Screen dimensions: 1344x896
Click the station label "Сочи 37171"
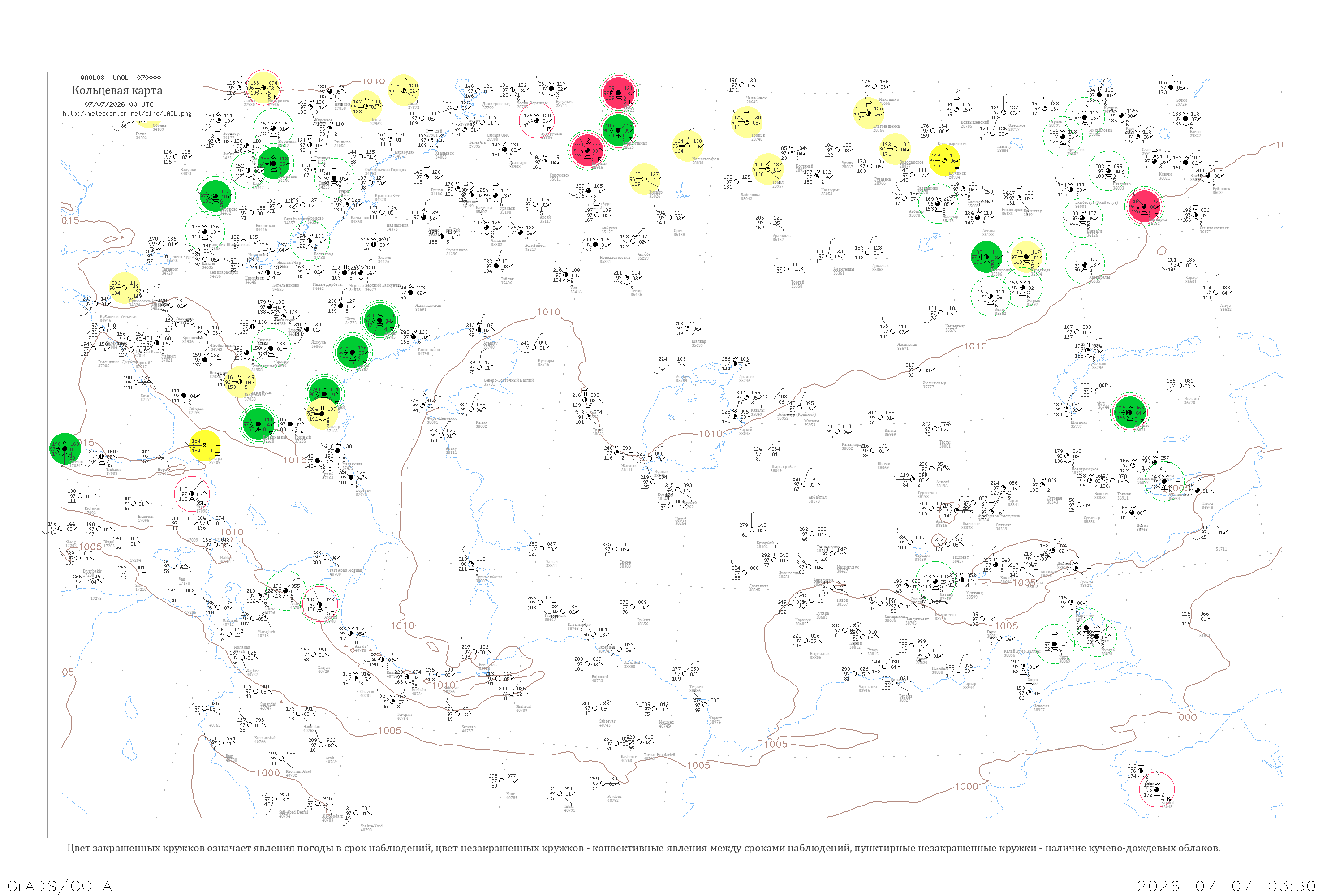[146, 397]
